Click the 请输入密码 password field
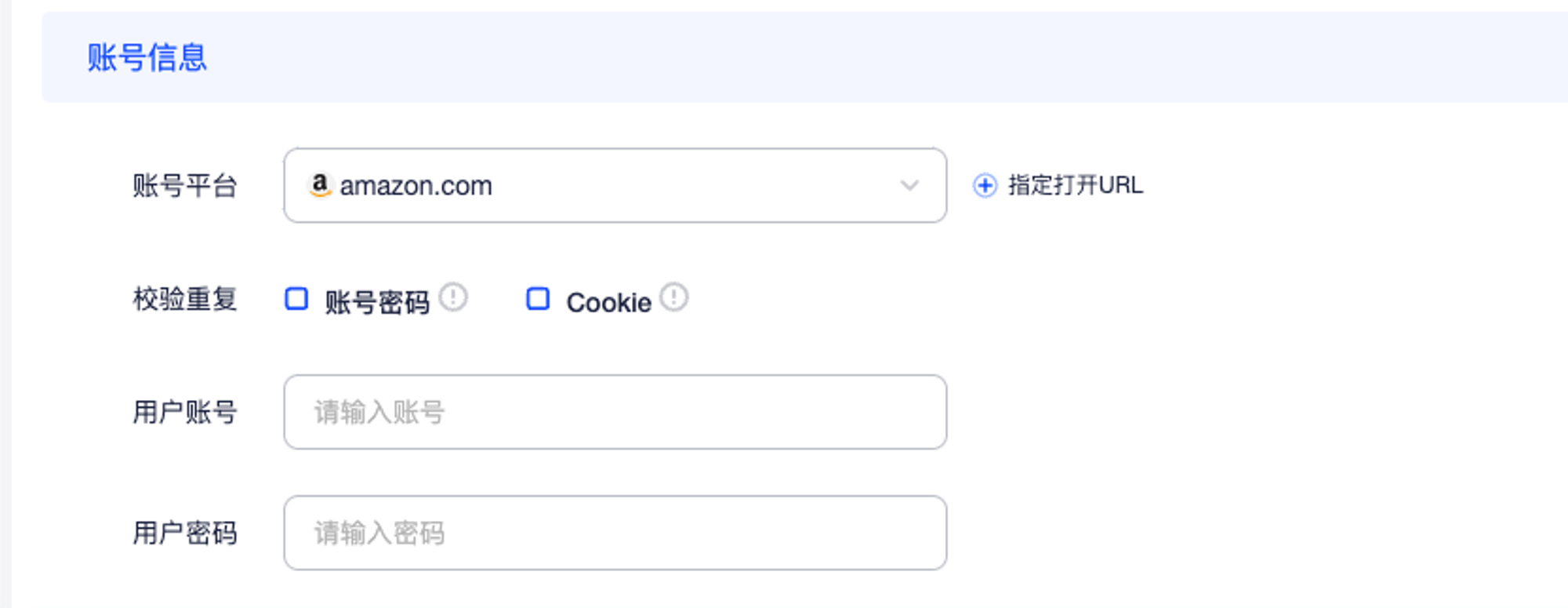 click(x=615, y=532)
